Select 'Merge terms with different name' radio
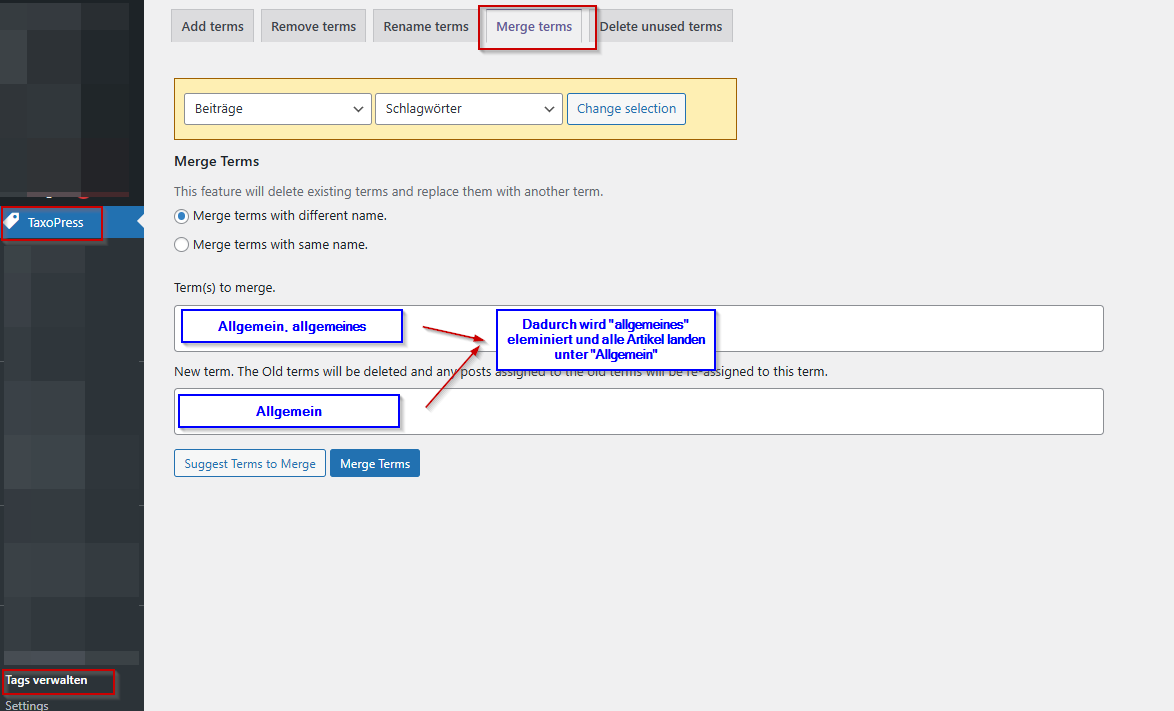 point(181,216)
